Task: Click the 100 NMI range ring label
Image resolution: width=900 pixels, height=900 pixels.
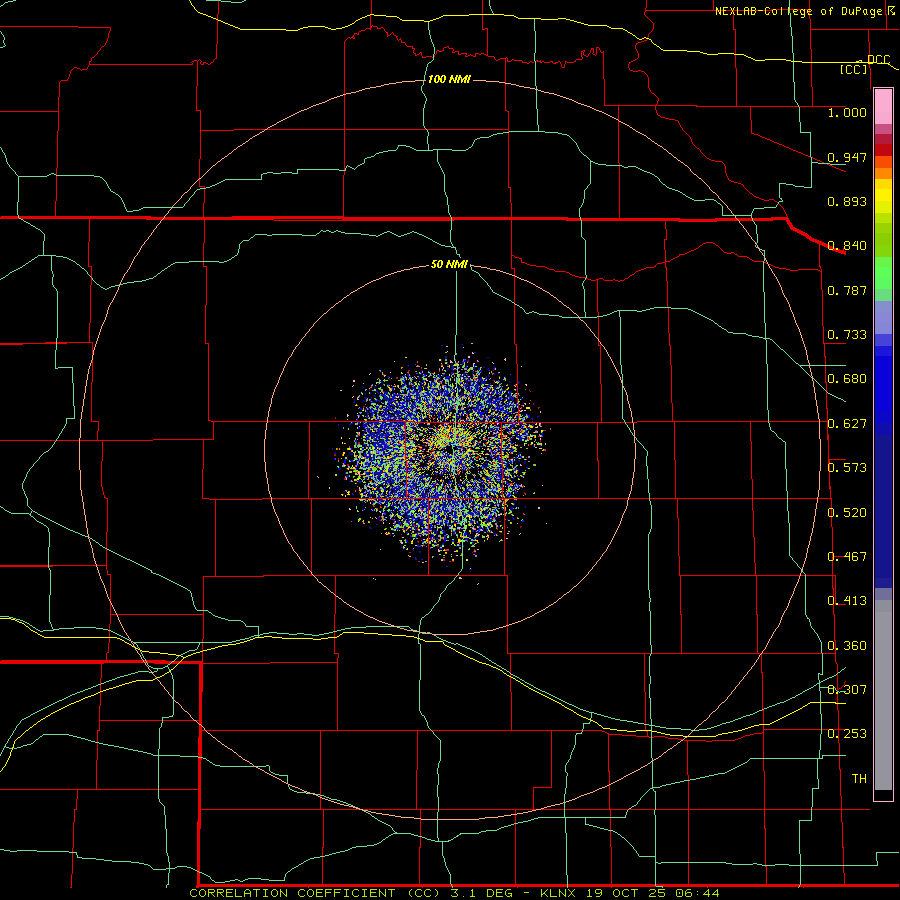Action: 449,79
